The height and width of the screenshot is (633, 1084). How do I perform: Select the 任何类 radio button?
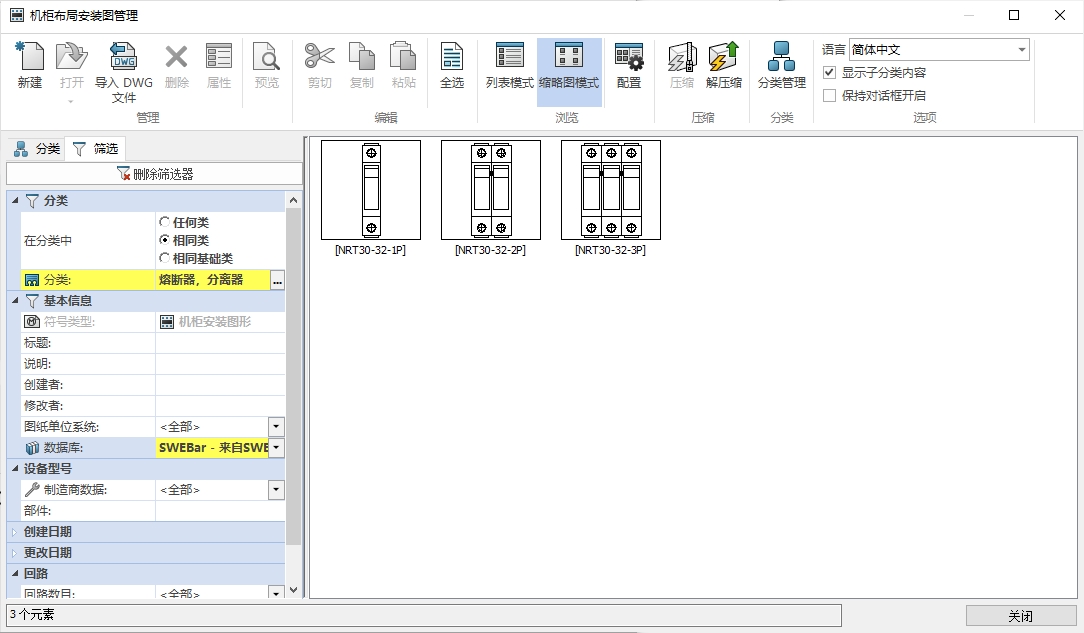(165, 222)
